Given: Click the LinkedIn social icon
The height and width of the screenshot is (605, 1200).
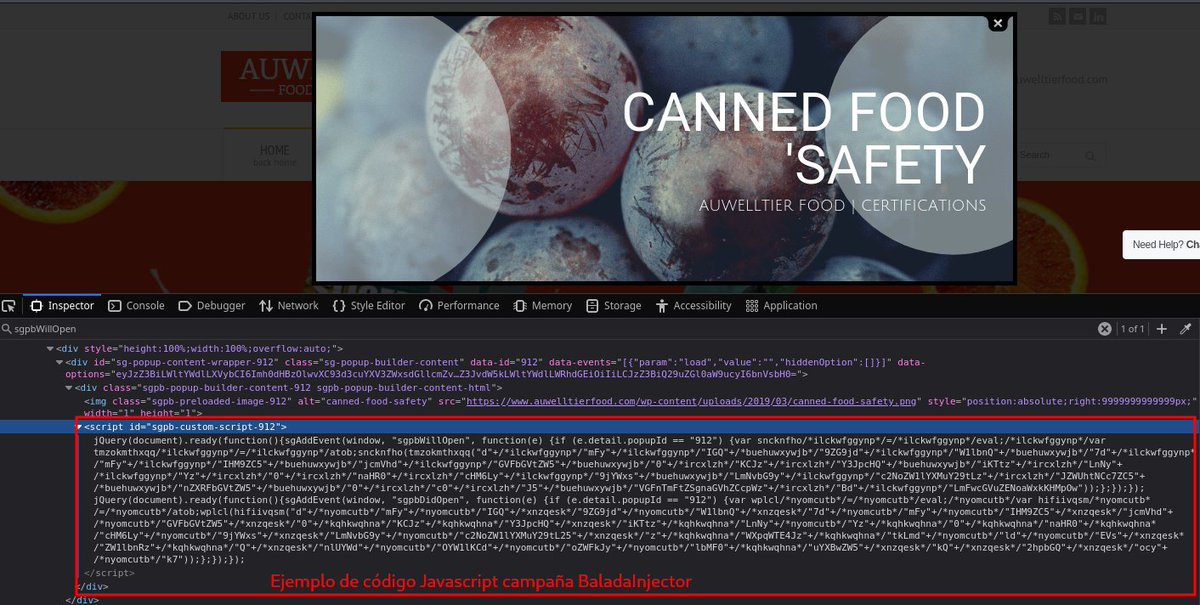Looking at the screenshot, I should pos(1098,16).
